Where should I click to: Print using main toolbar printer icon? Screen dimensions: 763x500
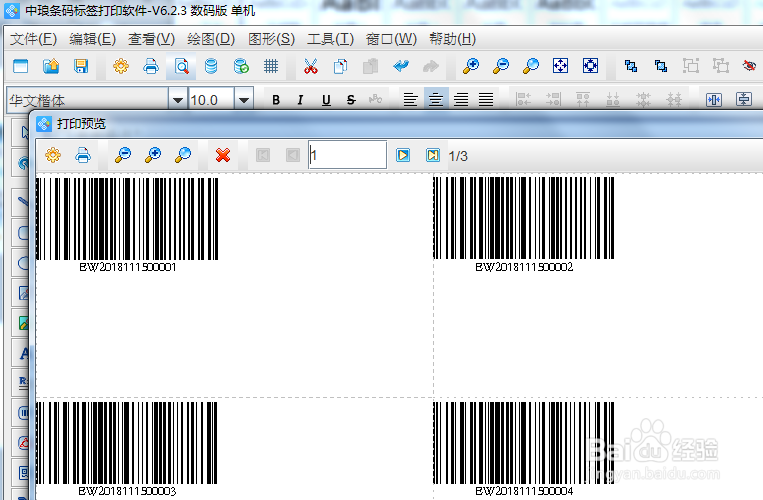click(151, 66)
